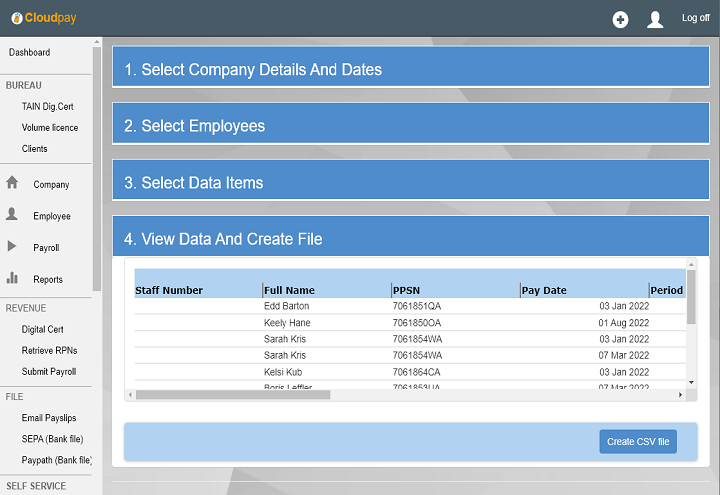Expand the Select Data Items section
The image size is (720, 495).
click(x=410, y=183)
